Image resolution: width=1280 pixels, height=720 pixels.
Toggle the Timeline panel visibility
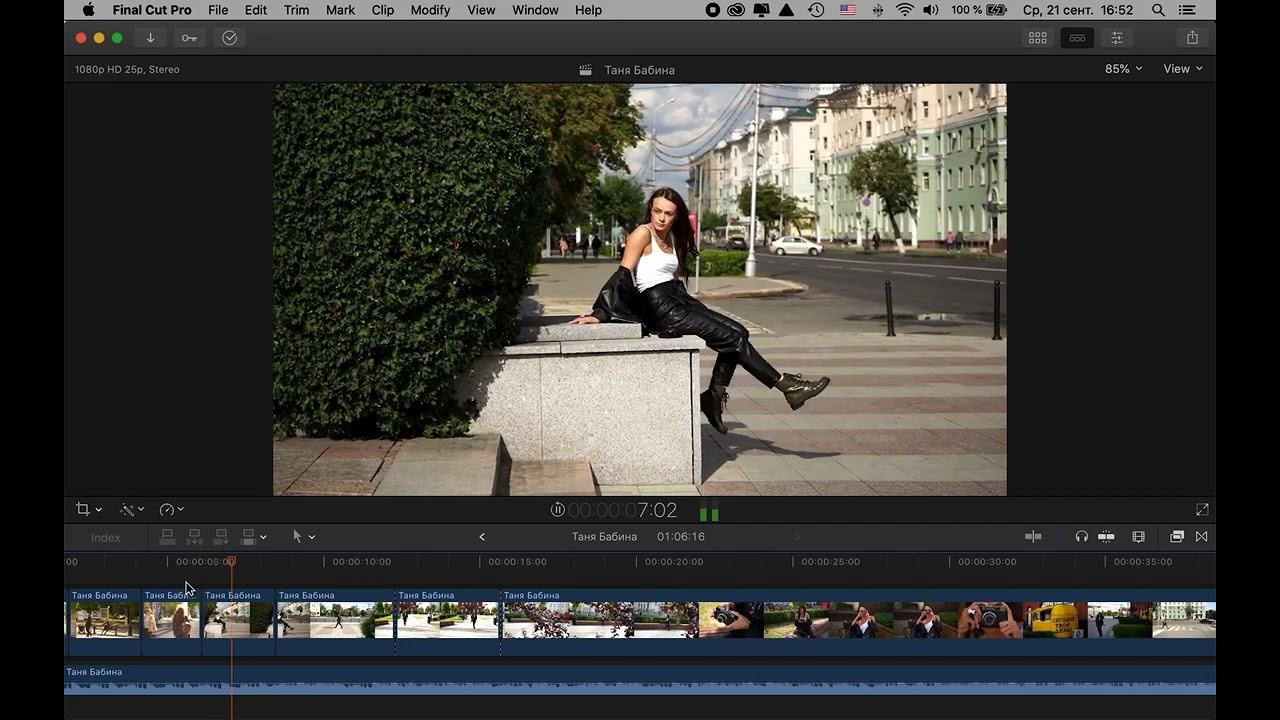coord(1077,38)
